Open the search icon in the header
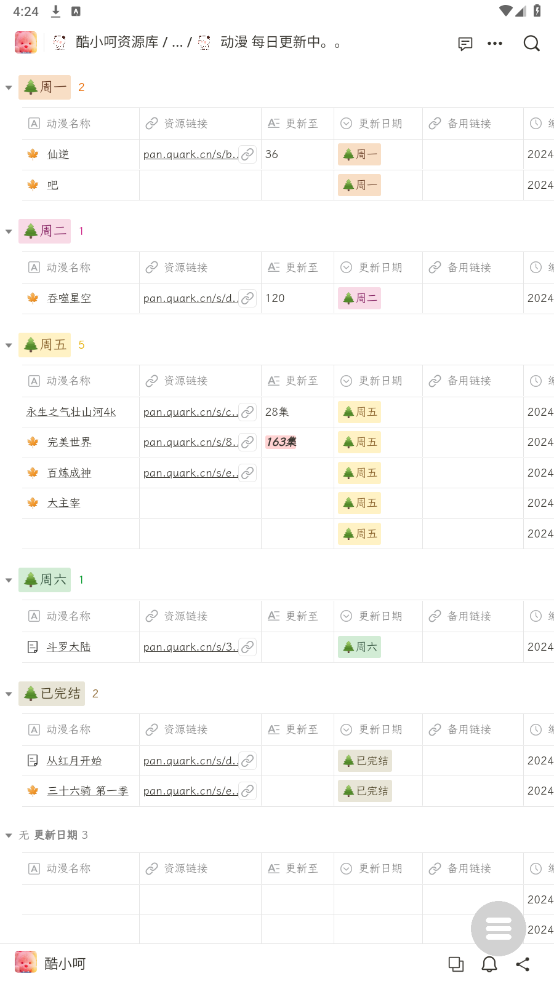 click(x=531, y=43)
